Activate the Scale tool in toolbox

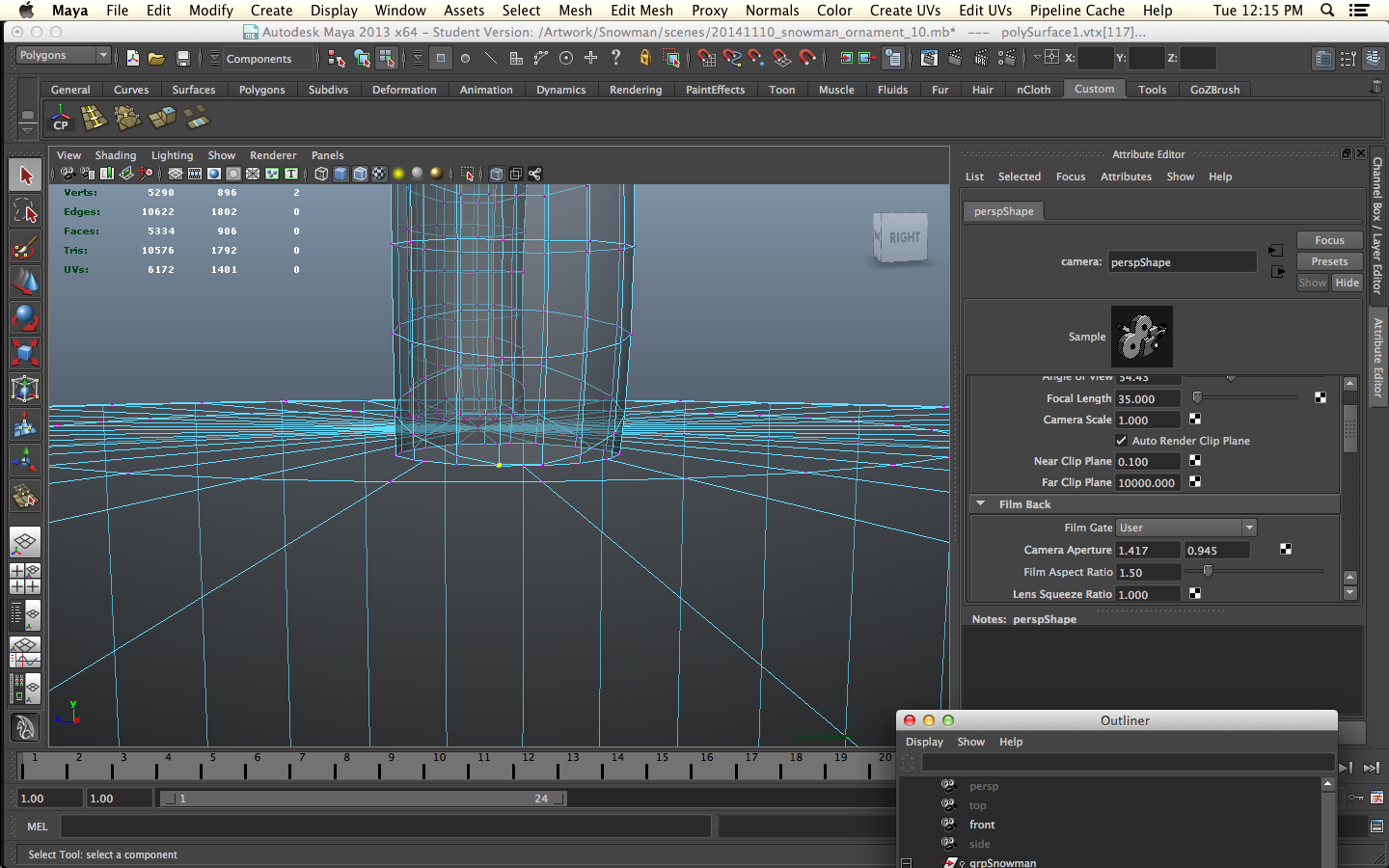point(25,353)
